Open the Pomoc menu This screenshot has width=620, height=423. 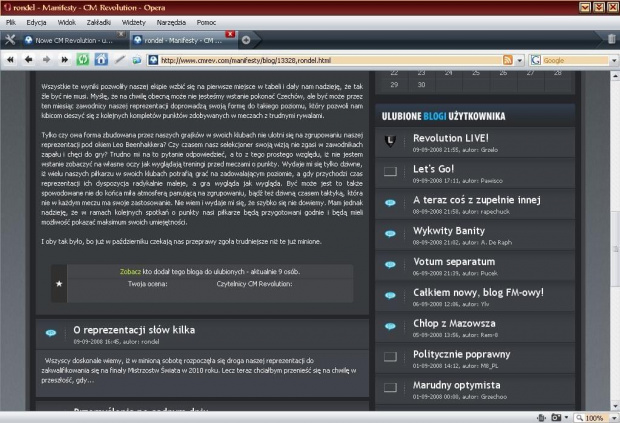coord(206,23)
